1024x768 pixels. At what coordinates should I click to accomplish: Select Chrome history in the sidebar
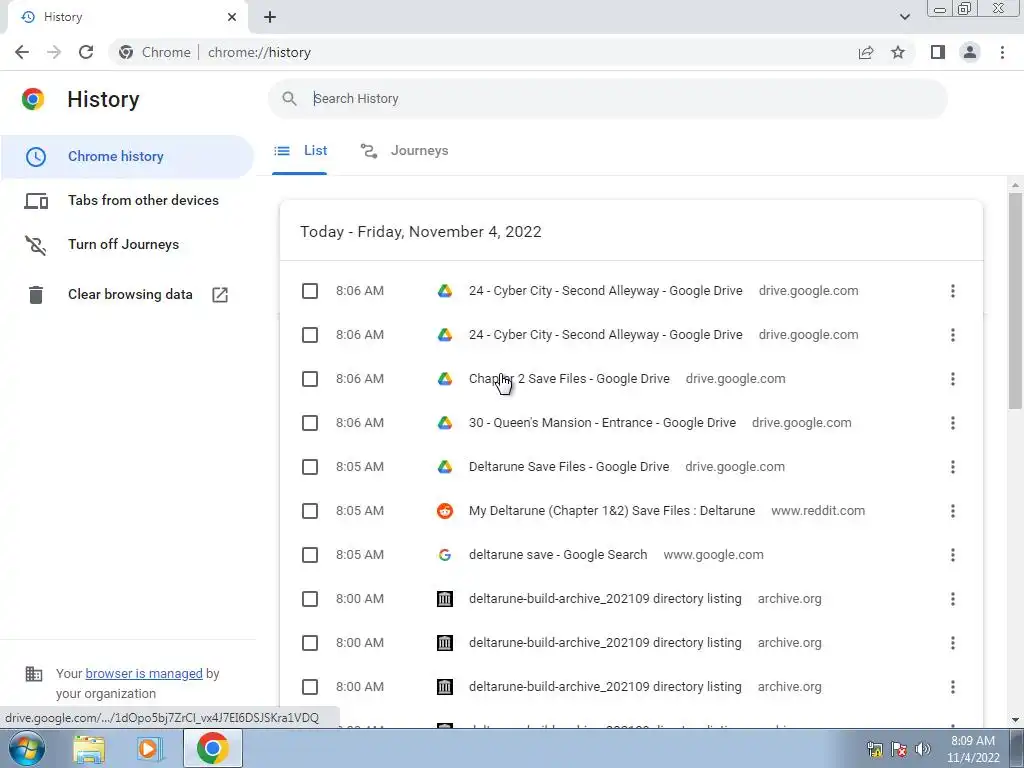point(127,157)
